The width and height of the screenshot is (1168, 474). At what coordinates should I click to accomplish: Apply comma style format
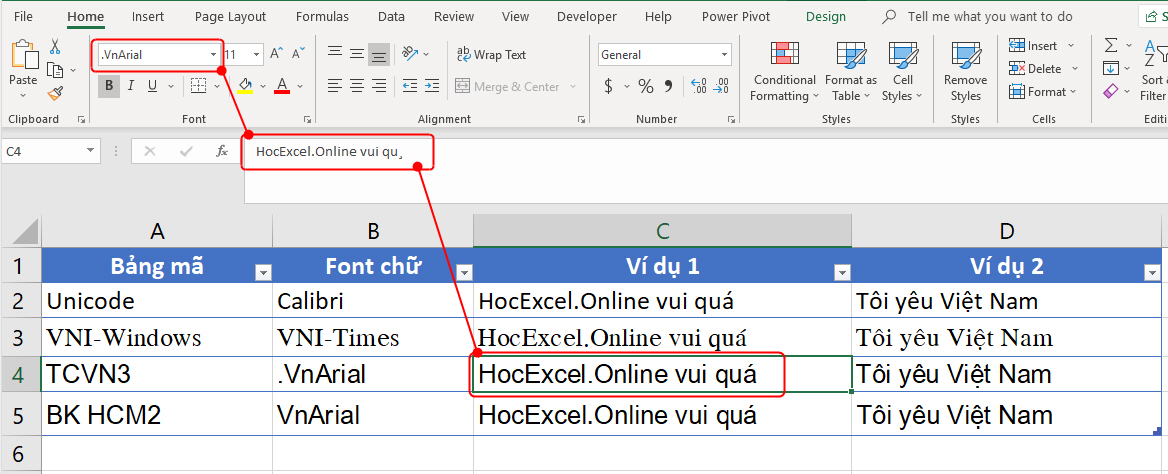click(667, 86)
